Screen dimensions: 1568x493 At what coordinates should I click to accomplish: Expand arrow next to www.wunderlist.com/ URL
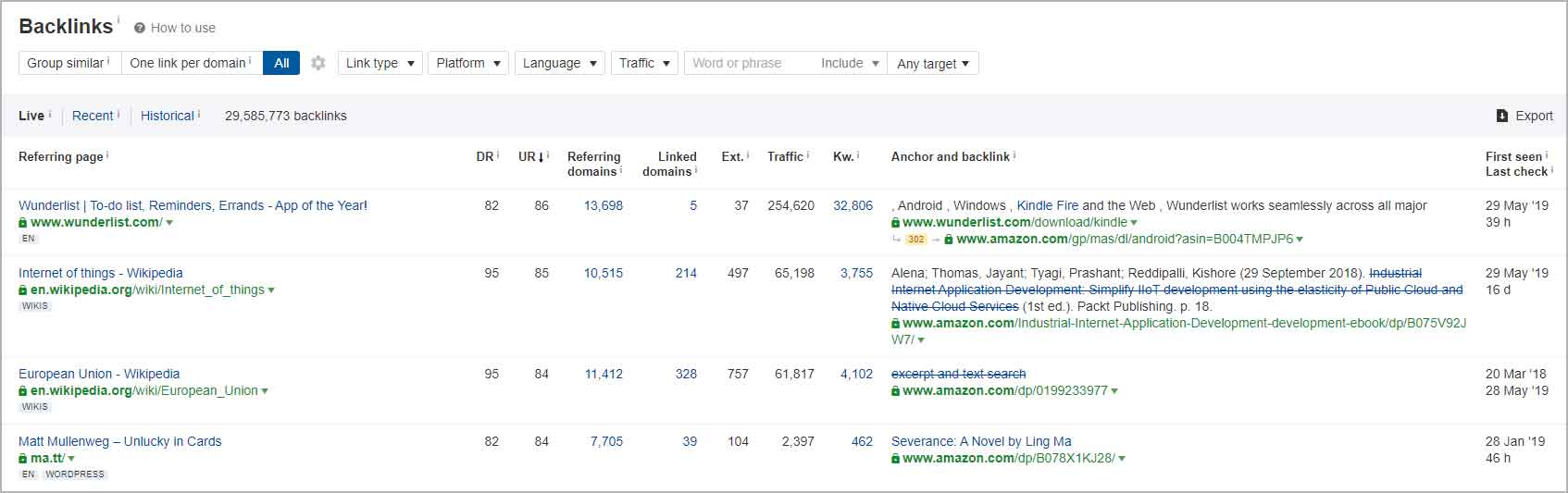[169, 223]
